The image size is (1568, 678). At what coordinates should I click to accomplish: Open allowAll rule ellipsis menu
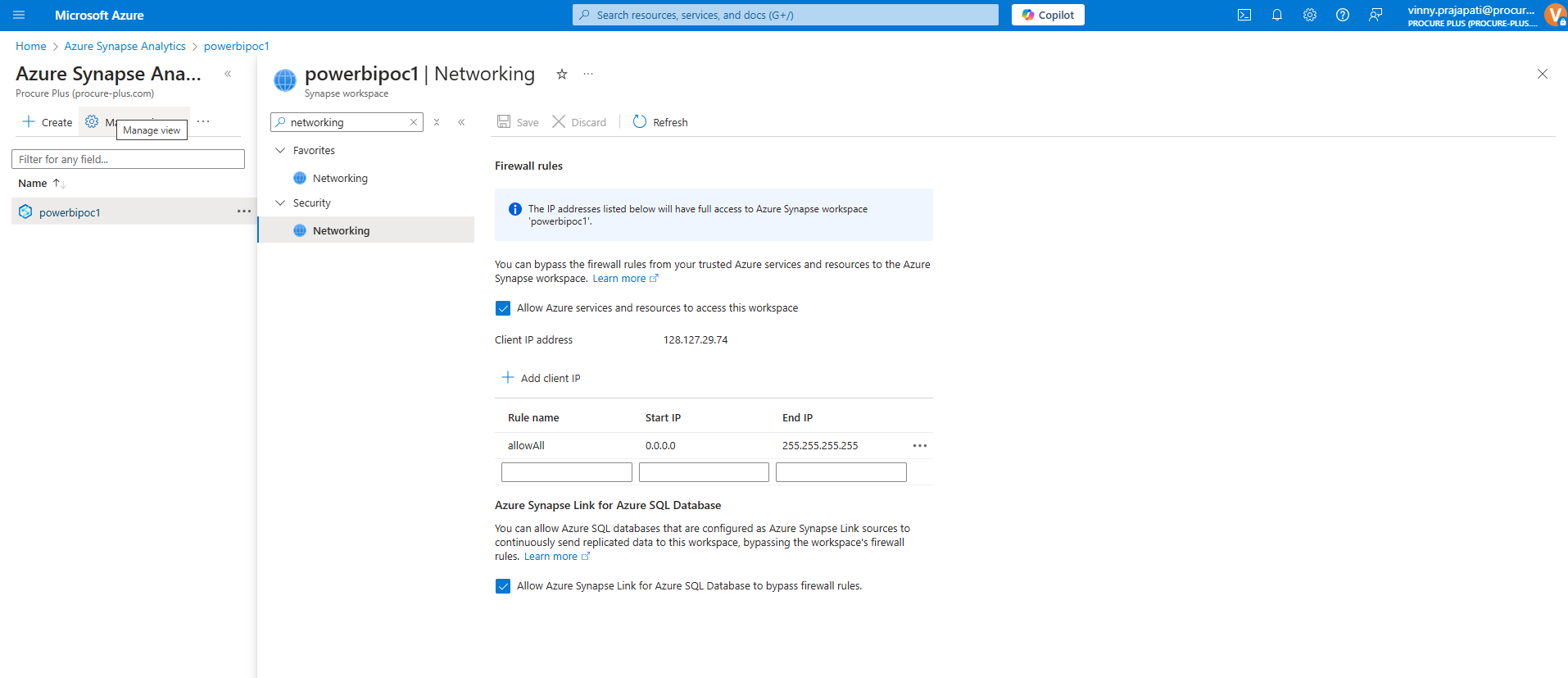(920, 445)
